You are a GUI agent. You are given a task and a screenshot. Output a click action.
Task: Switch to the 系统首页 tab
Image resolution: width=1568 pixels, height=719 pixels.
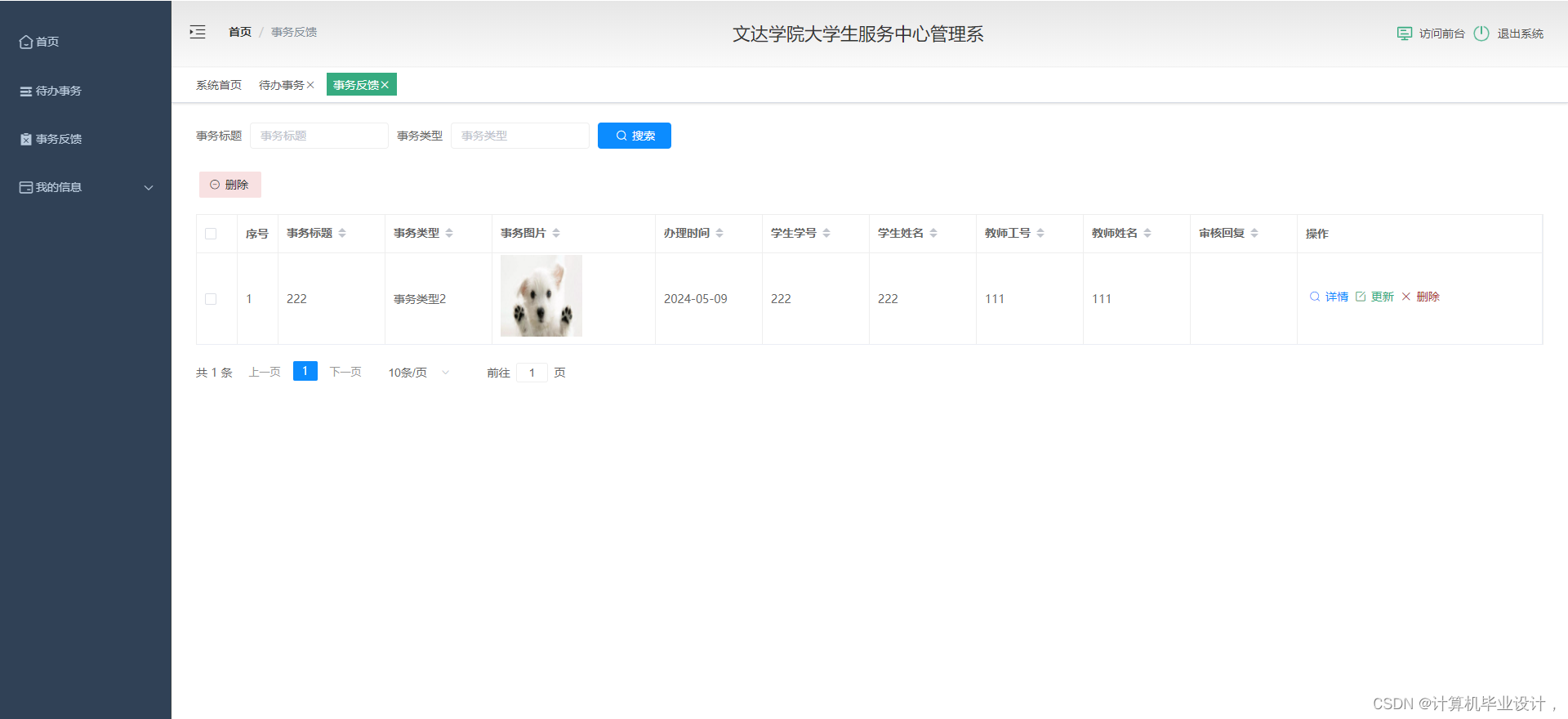(219, 85)
